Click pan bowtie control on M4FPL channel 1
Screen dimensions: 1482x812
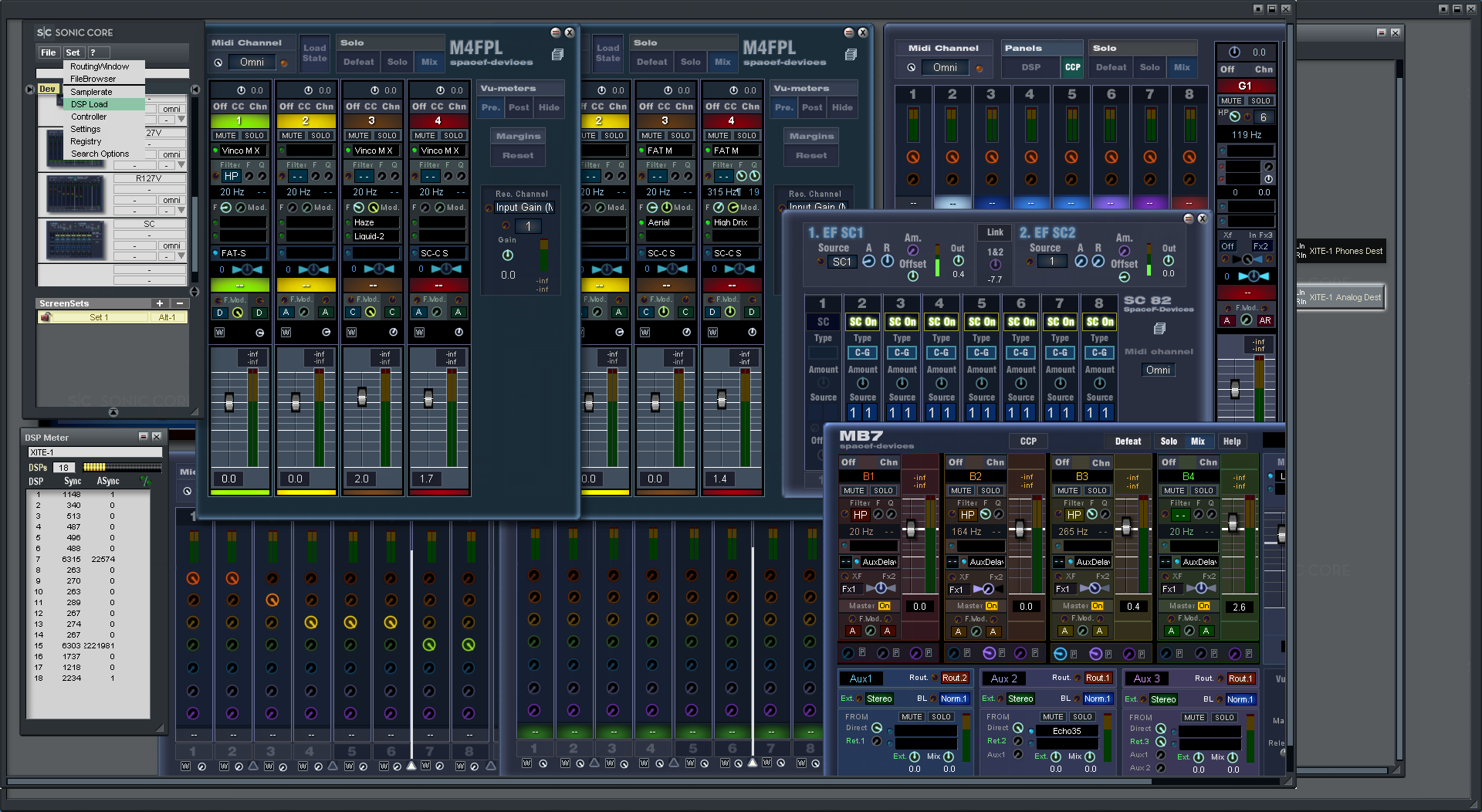coord(247,269)
